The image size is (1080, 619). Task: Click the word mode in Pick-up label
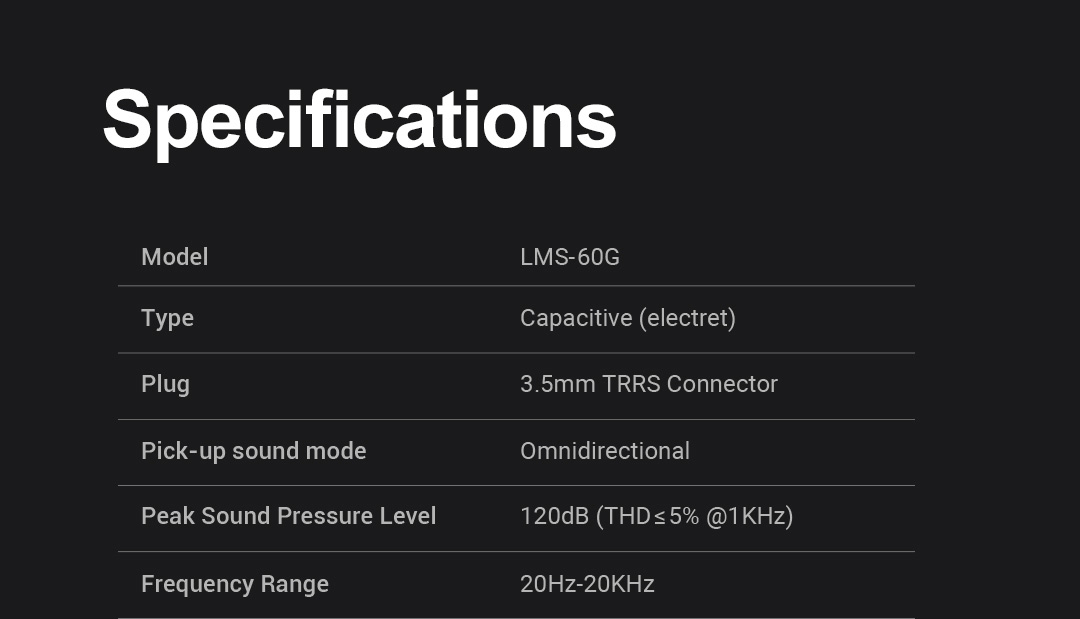(338, 451)
